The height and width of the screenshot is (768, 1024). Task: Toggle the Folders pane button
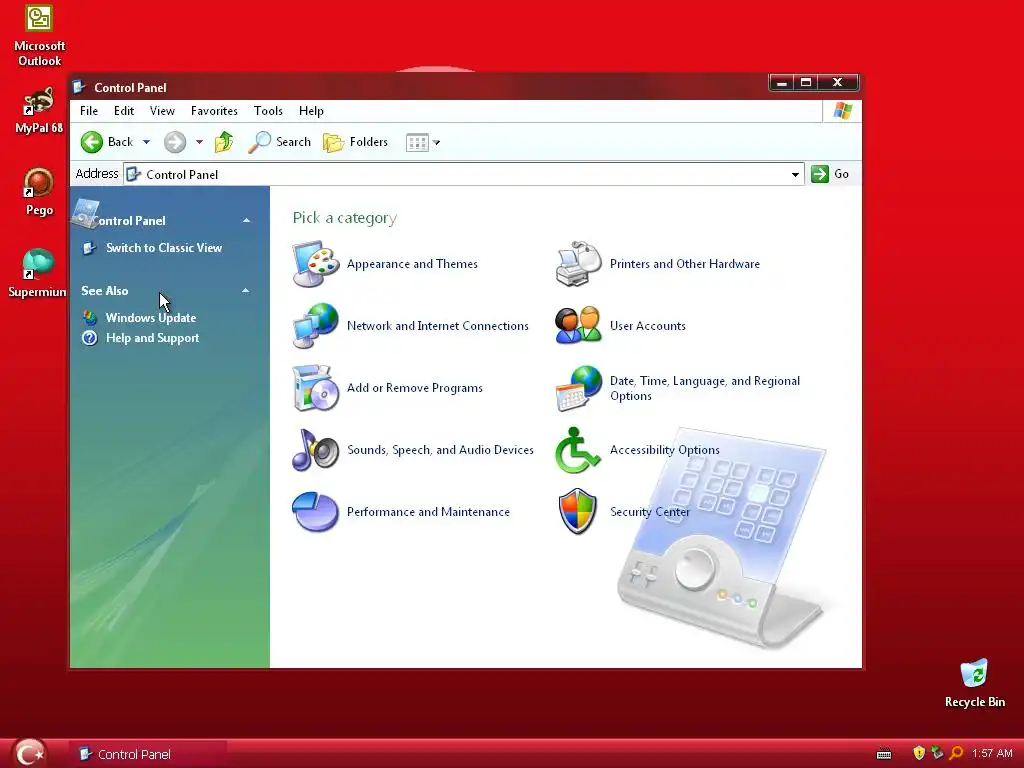[355, 142]
